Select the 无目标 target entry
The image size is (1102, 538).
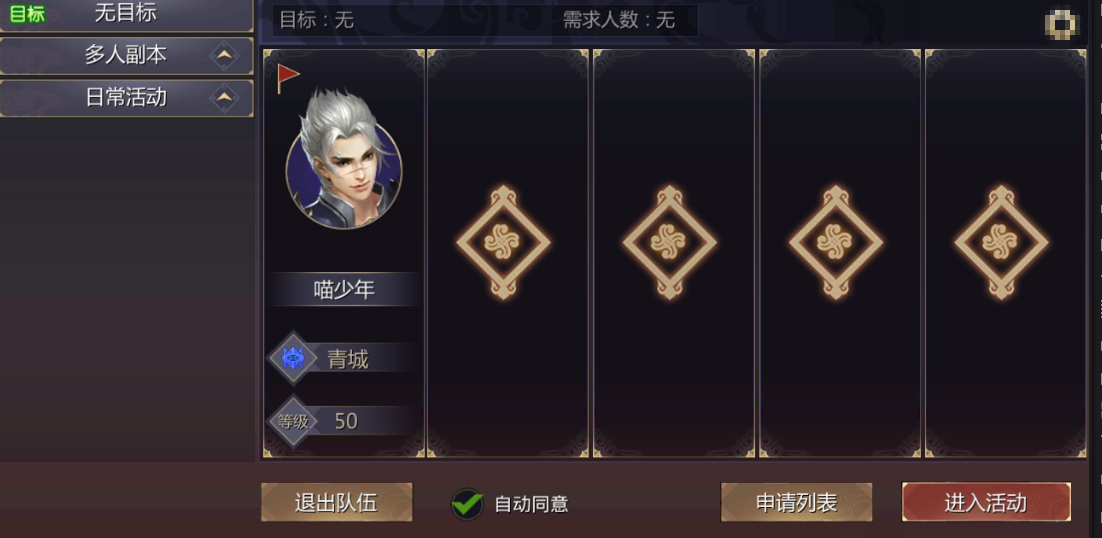(127, 14)
